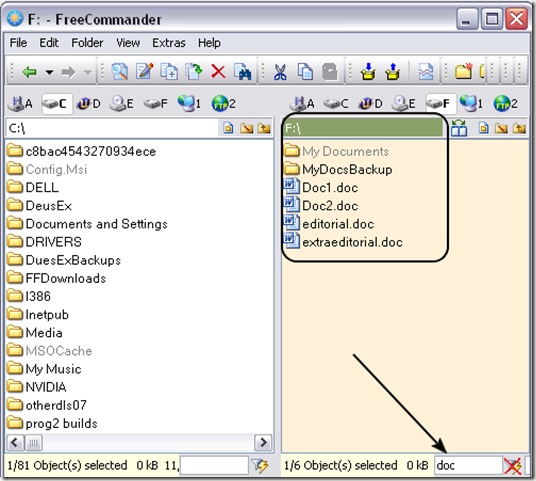
Task: Go back with the green arrow
Action: coord(29,72)
